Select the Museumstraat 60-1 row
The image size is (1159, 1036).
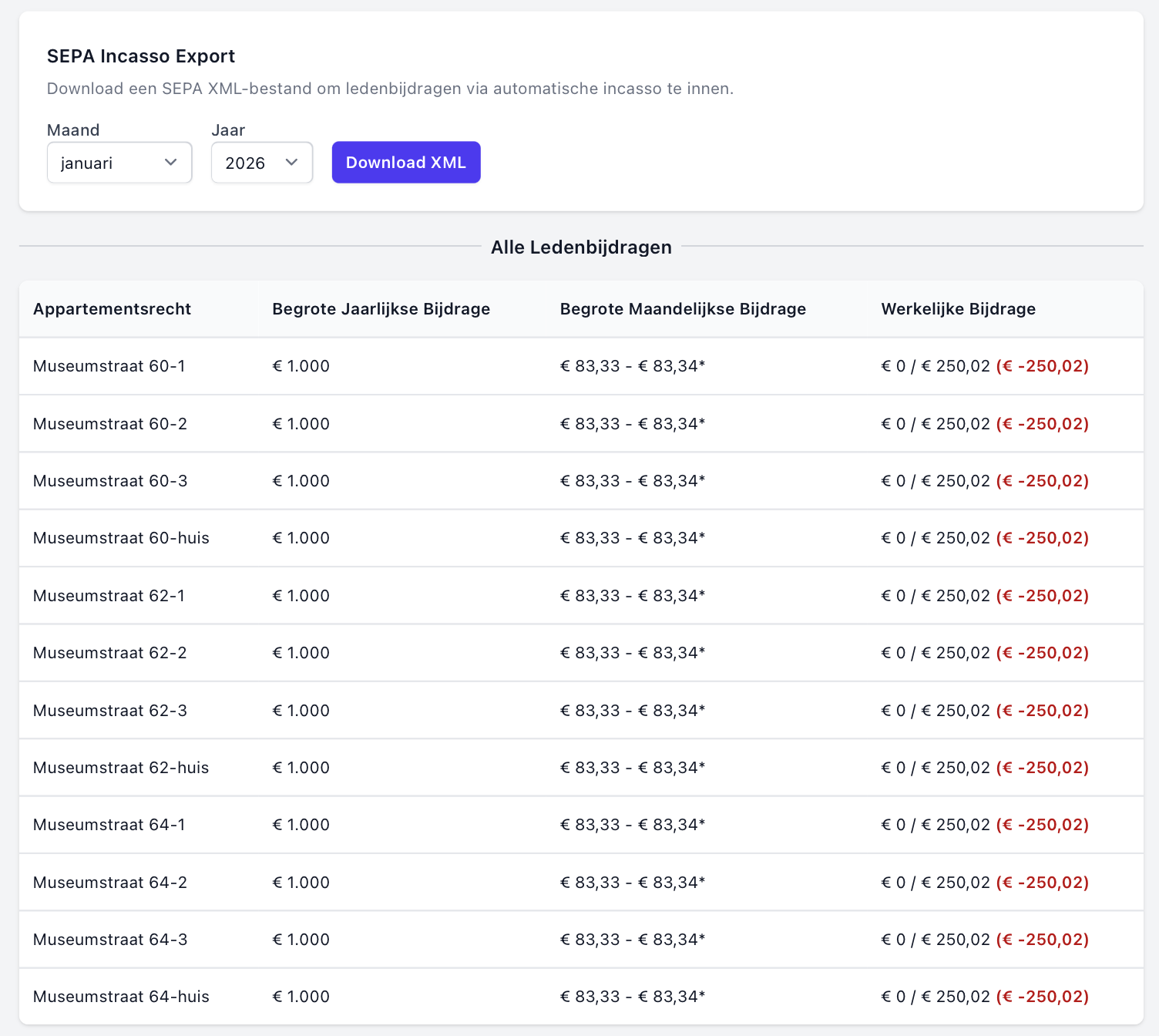click(x=109, y=366)
